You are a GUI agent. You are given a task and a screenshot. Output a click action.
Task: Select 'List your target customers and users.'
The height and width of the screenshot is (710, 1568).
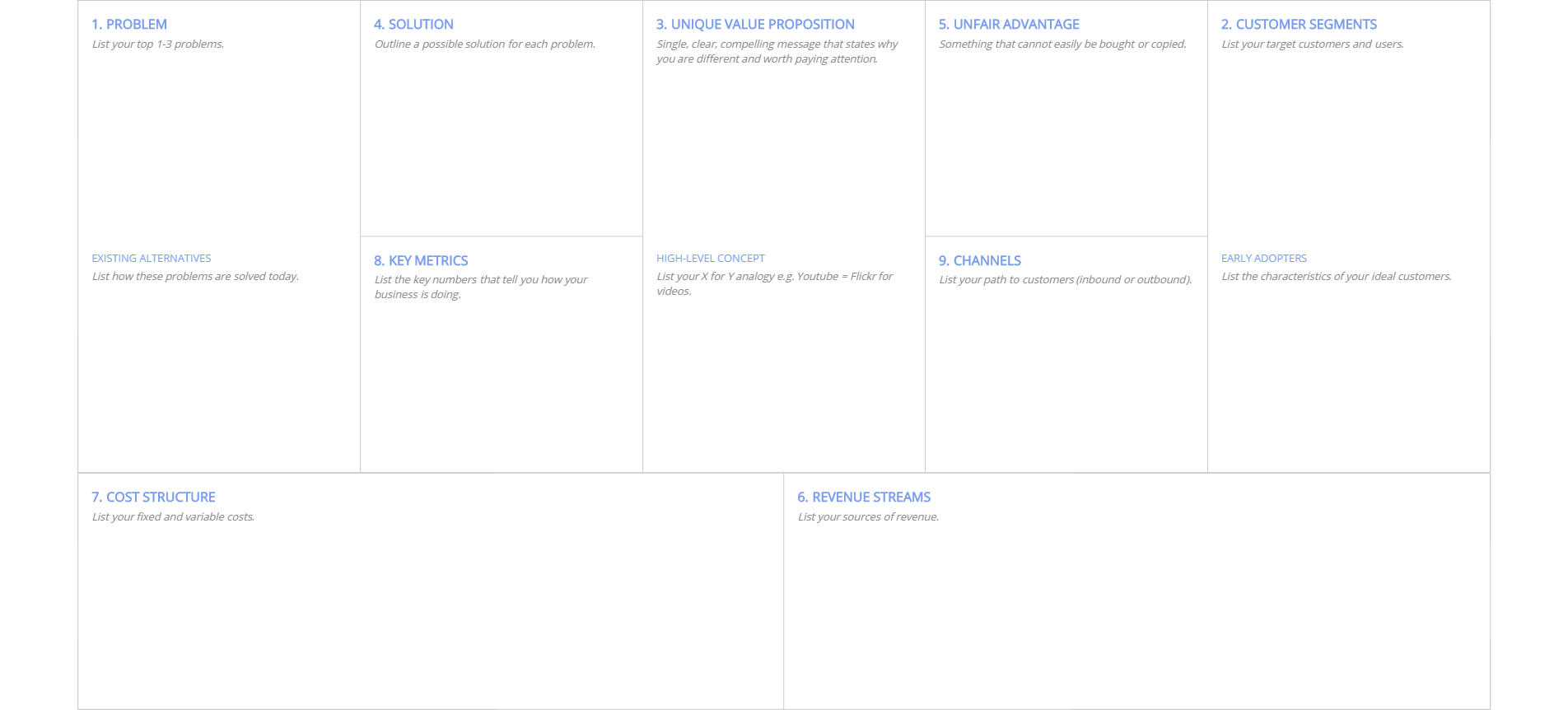coord(1313,44)
